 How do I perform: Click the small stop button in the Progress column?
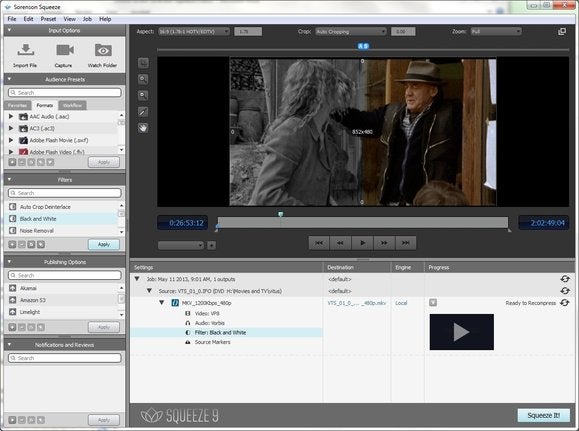tap(433, 303)
